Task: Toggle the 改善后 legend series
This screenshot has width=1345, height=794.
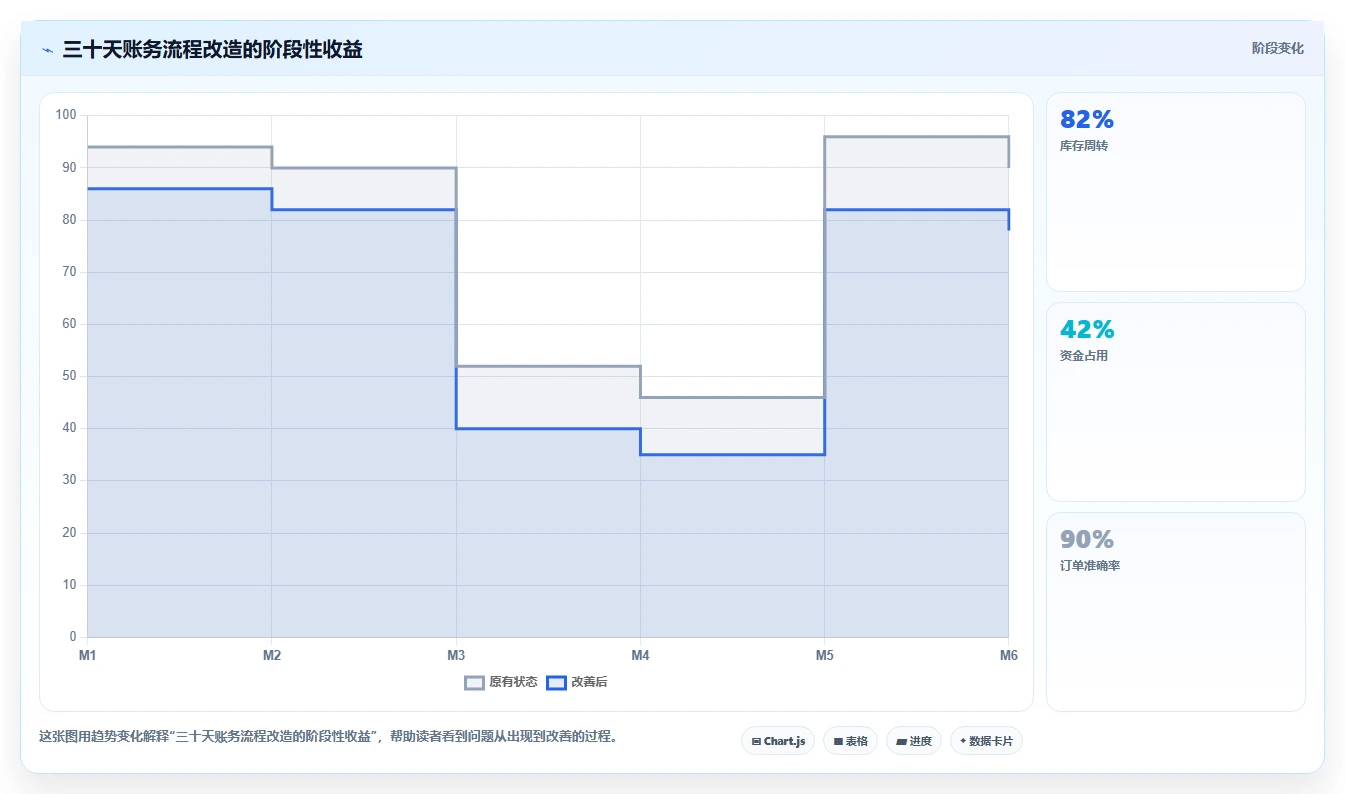Action: (x=577, y=682)
